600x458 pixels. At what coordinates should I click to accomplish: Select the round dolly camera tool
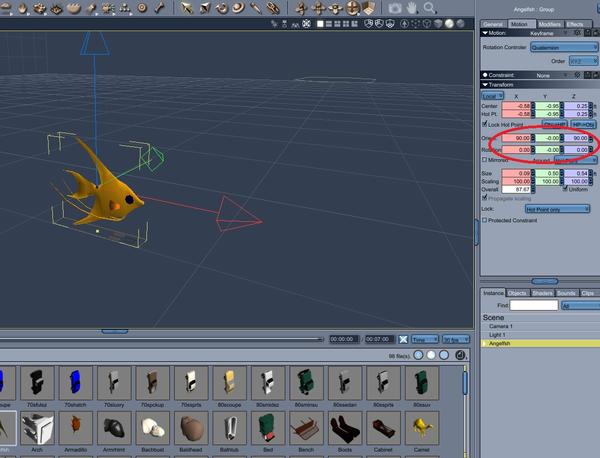[352, 7]
